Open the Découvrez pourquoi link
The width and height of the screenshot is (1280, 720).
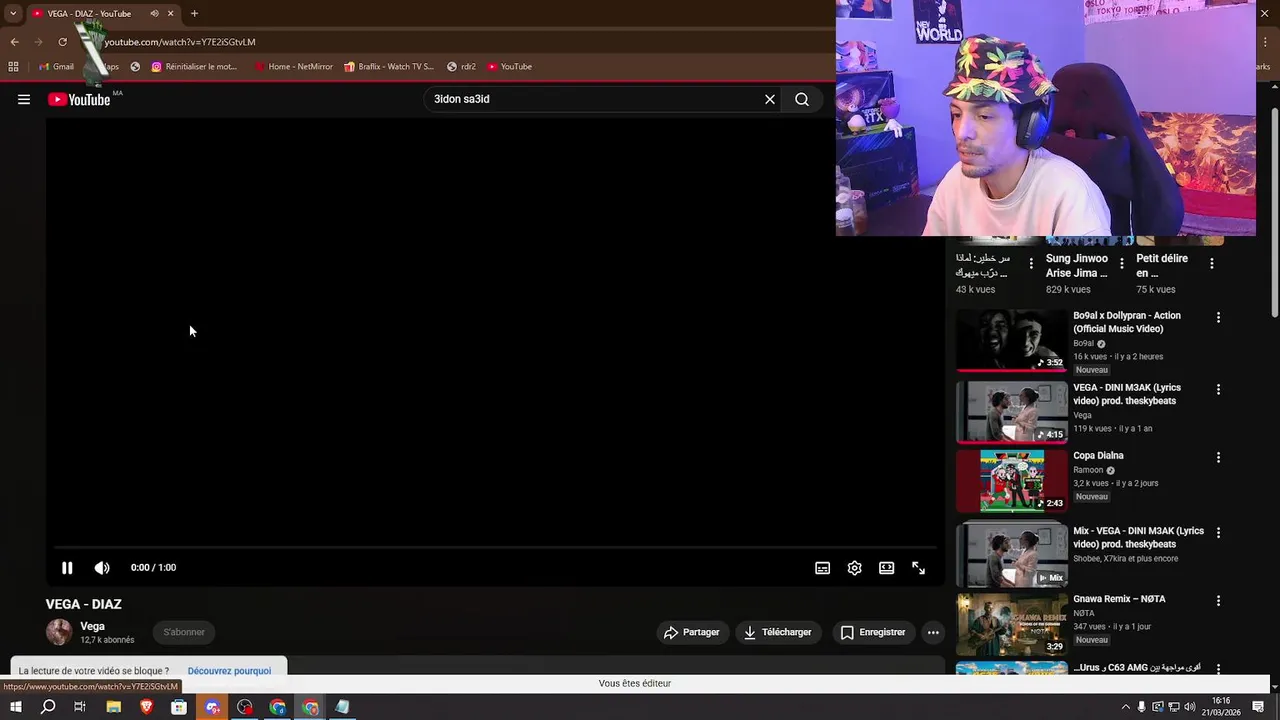pyautogui.click(x=229, y=671)
